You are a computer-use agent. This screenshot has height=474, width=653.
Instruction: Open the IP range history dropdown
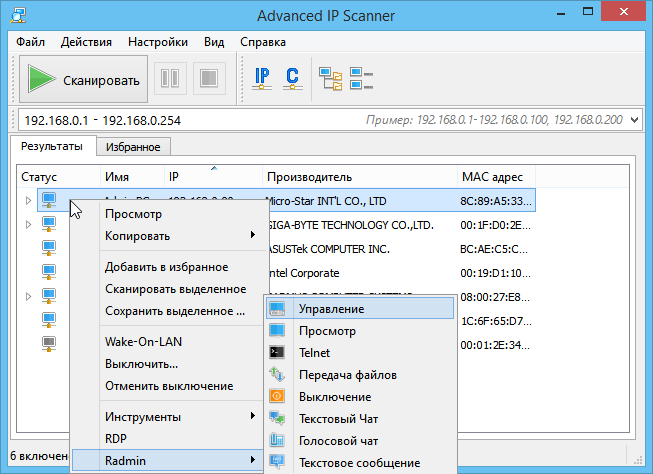(x=634, y=120)
